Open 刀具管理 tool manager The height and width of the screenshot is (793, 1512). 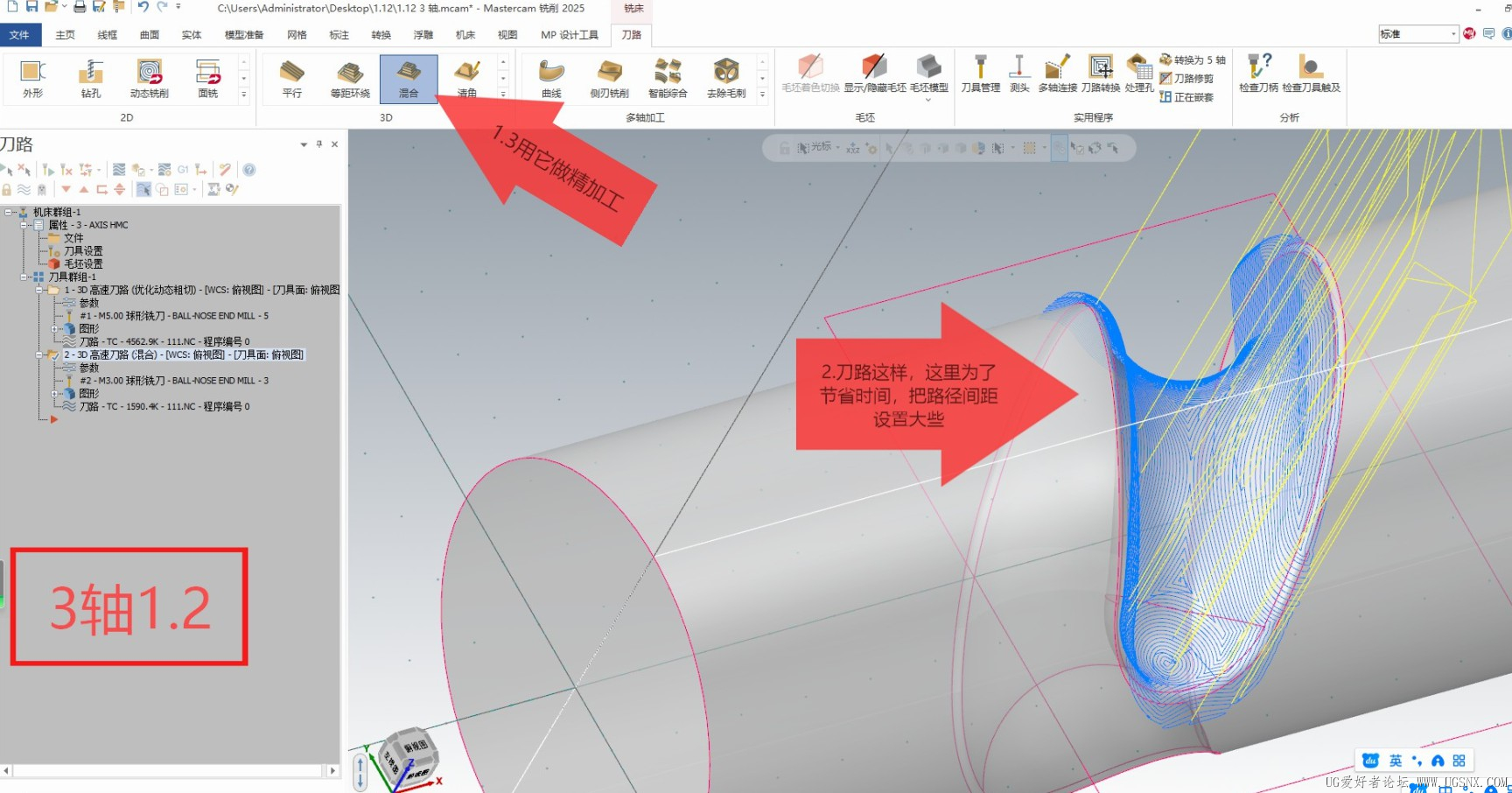click(981, 74)
